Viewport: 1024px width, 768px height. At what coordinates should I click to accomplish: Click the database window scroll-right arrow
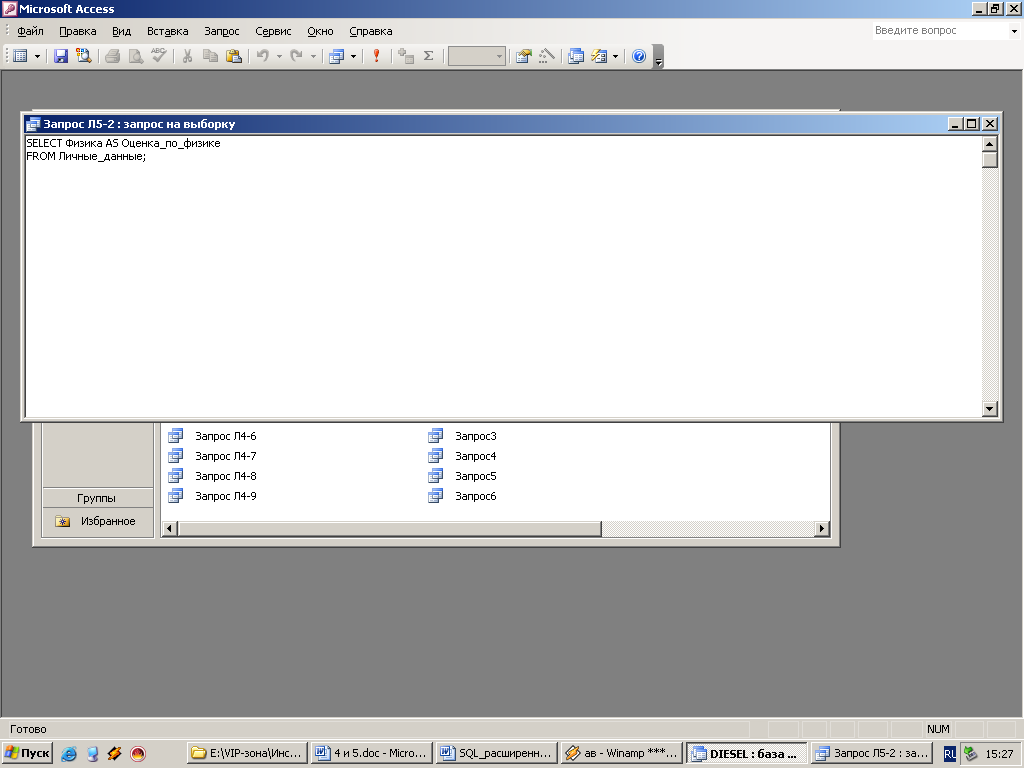(822, 528)
